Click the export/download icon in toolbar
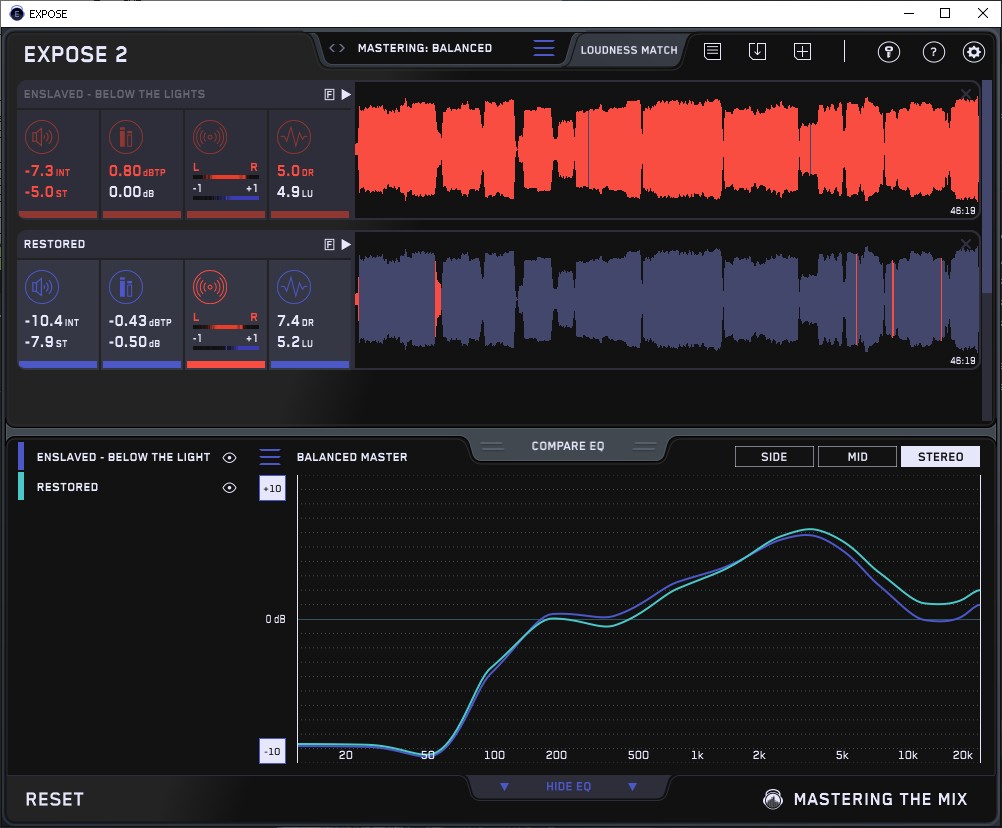Image resolution: width=1002 pixels, height=828 pixels. [757, 51]
